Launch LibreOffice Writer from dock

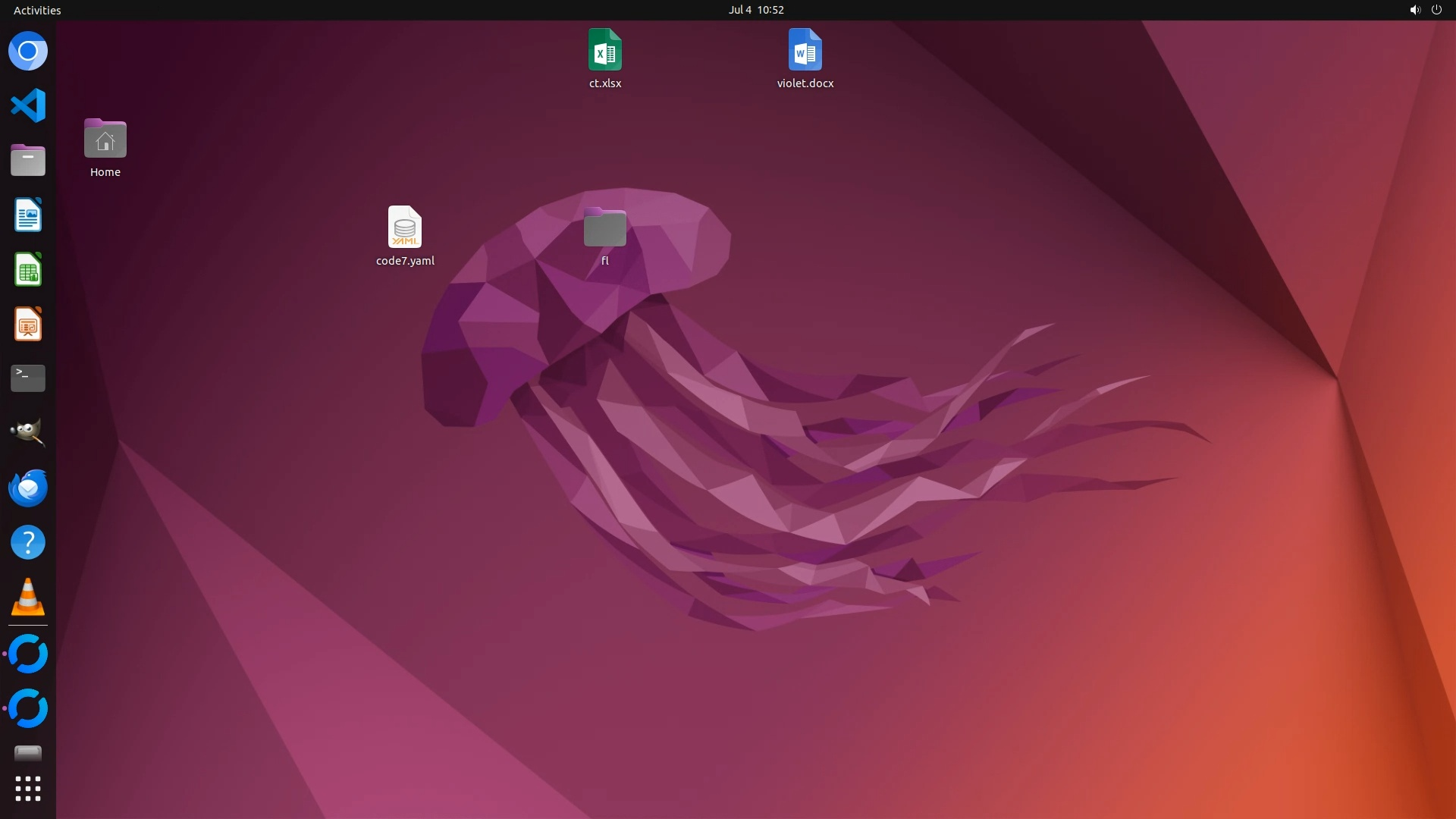click(x=28, y=215)
